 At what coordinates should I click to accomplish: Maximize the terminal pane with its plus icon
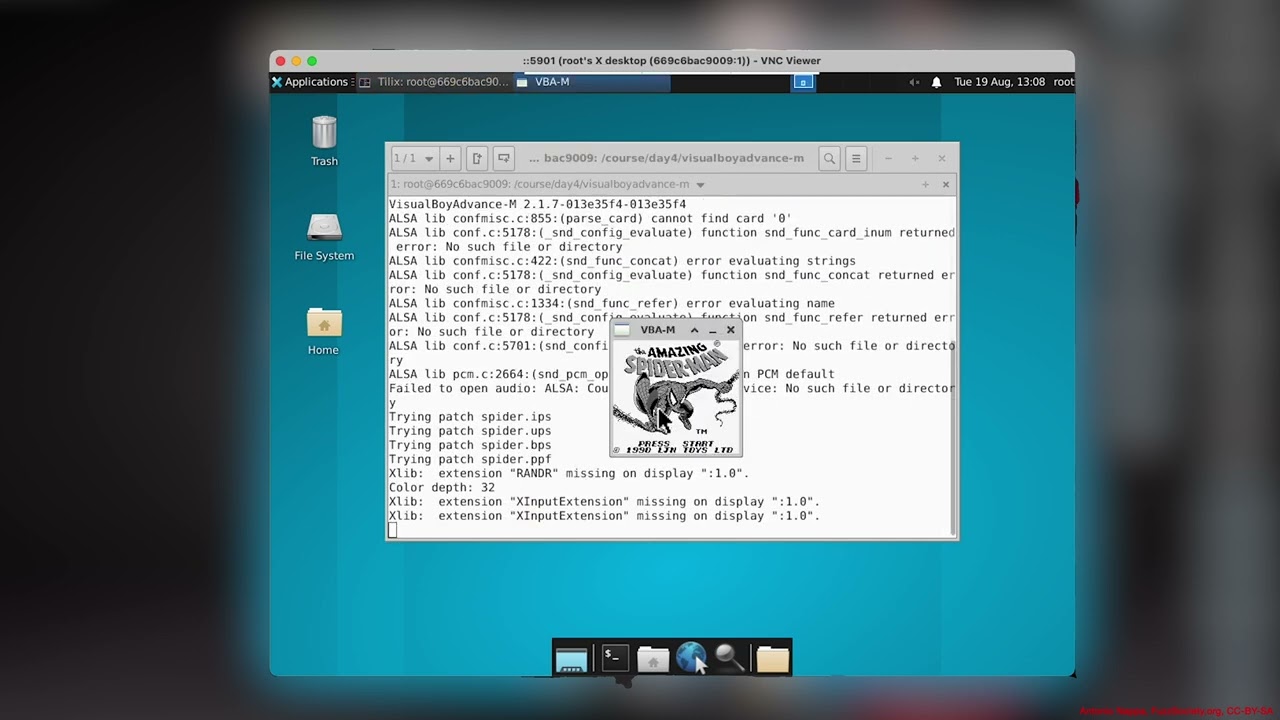[925, 184]
